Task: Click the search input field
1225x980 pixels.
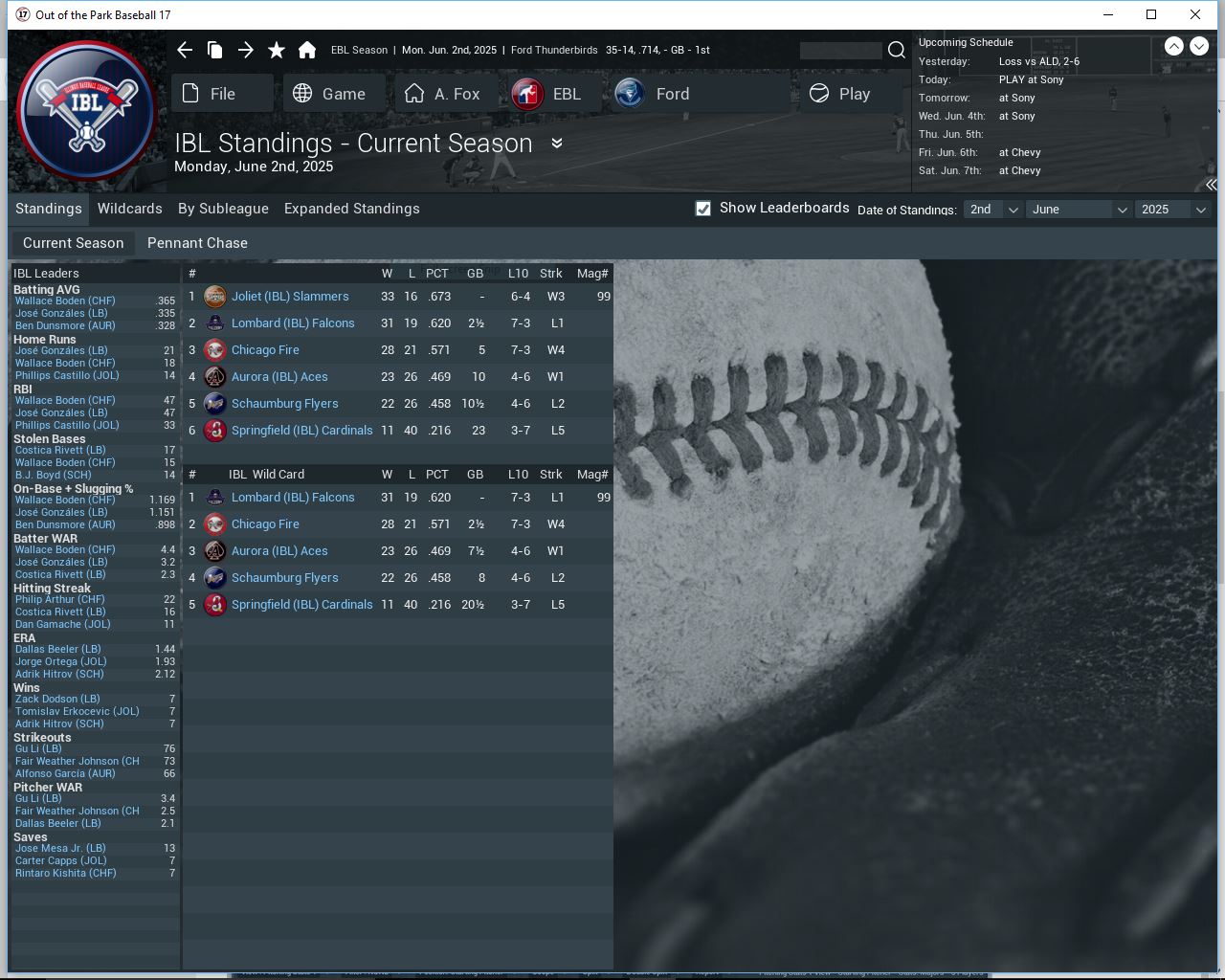Action: click(x=840, y=50)
